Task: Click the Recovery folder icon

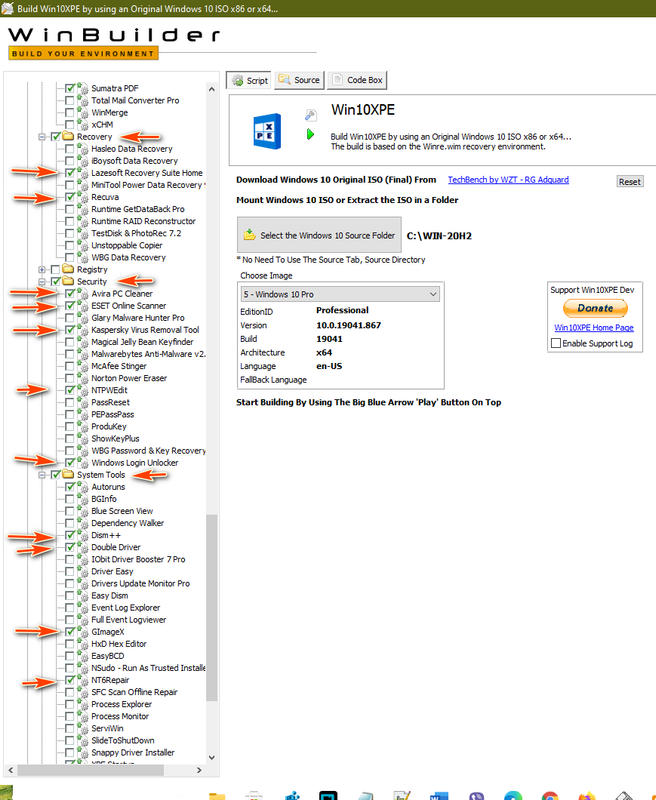Action: tap(68, 136)
